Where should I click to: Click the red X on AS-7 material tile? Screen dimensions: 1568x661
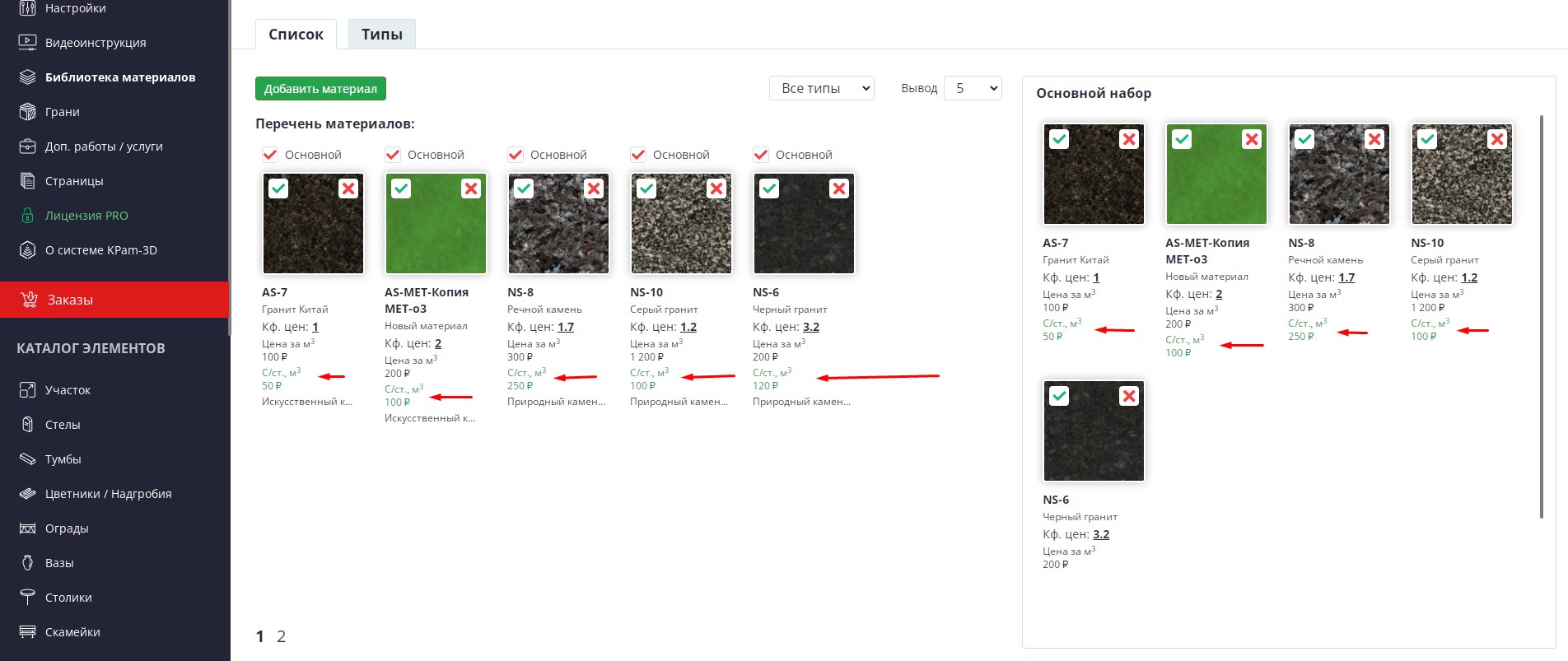coord(348,189)
